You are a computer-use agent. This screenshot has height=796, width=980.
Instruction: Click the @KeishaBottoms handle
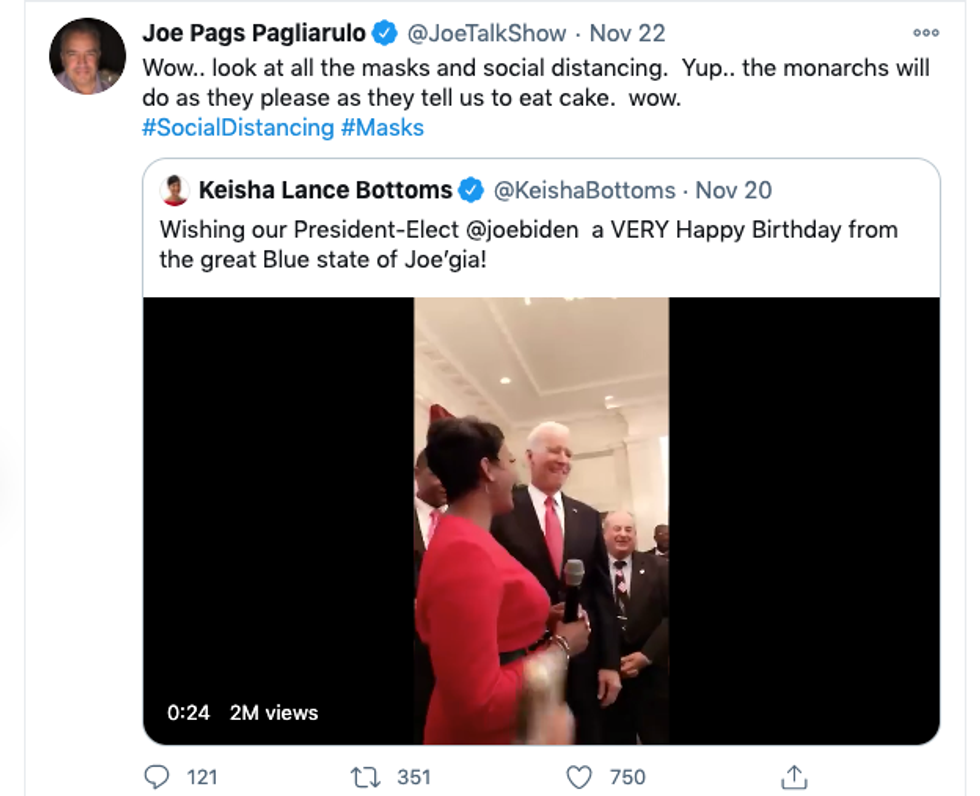pyautogui.click(x=585, y=190)
